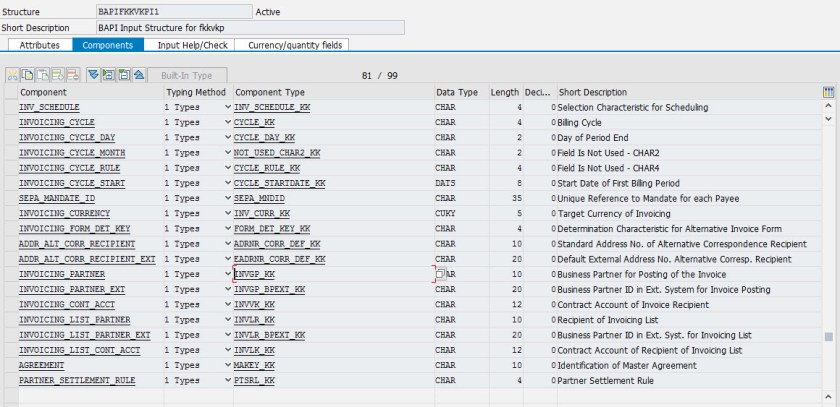Click the double up-arrow collapse all icon

pyautogui.click(x=139, y=75)
